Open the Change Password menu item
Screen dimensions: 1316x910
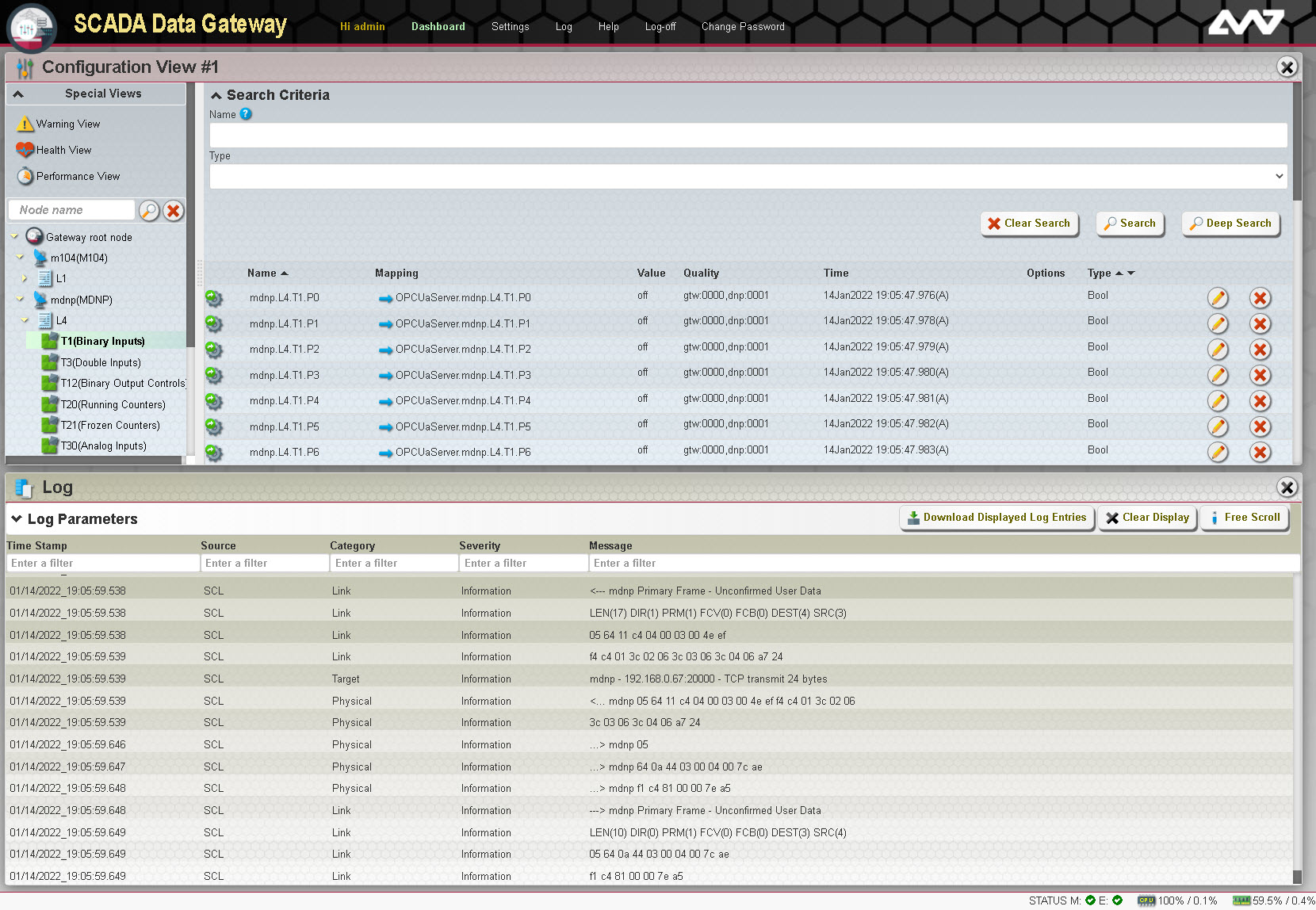point(743,27)
